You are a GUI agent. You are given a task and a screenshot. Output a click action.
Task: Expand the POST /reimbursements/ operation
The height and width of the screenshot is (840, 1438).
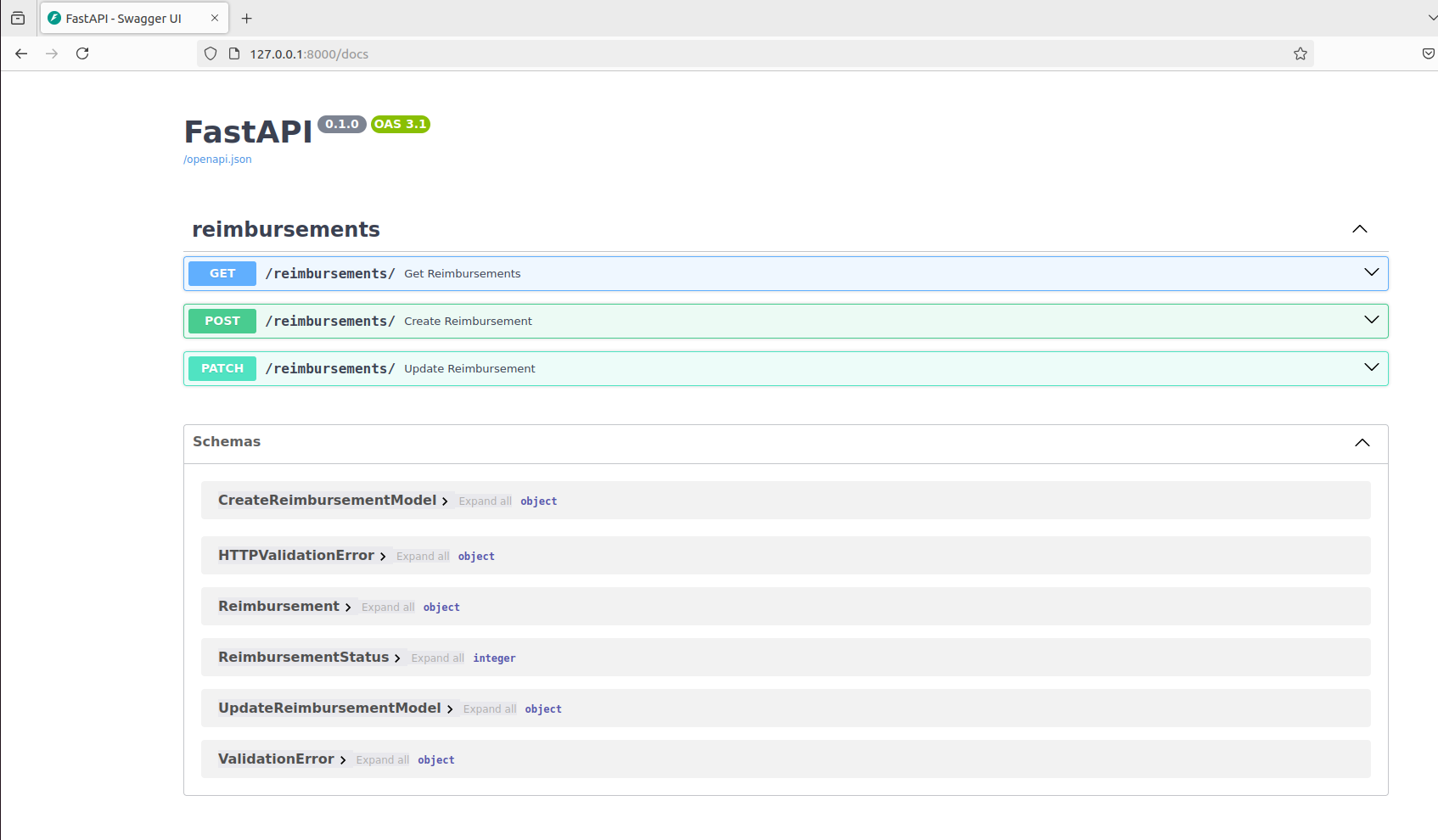point(785,321)
